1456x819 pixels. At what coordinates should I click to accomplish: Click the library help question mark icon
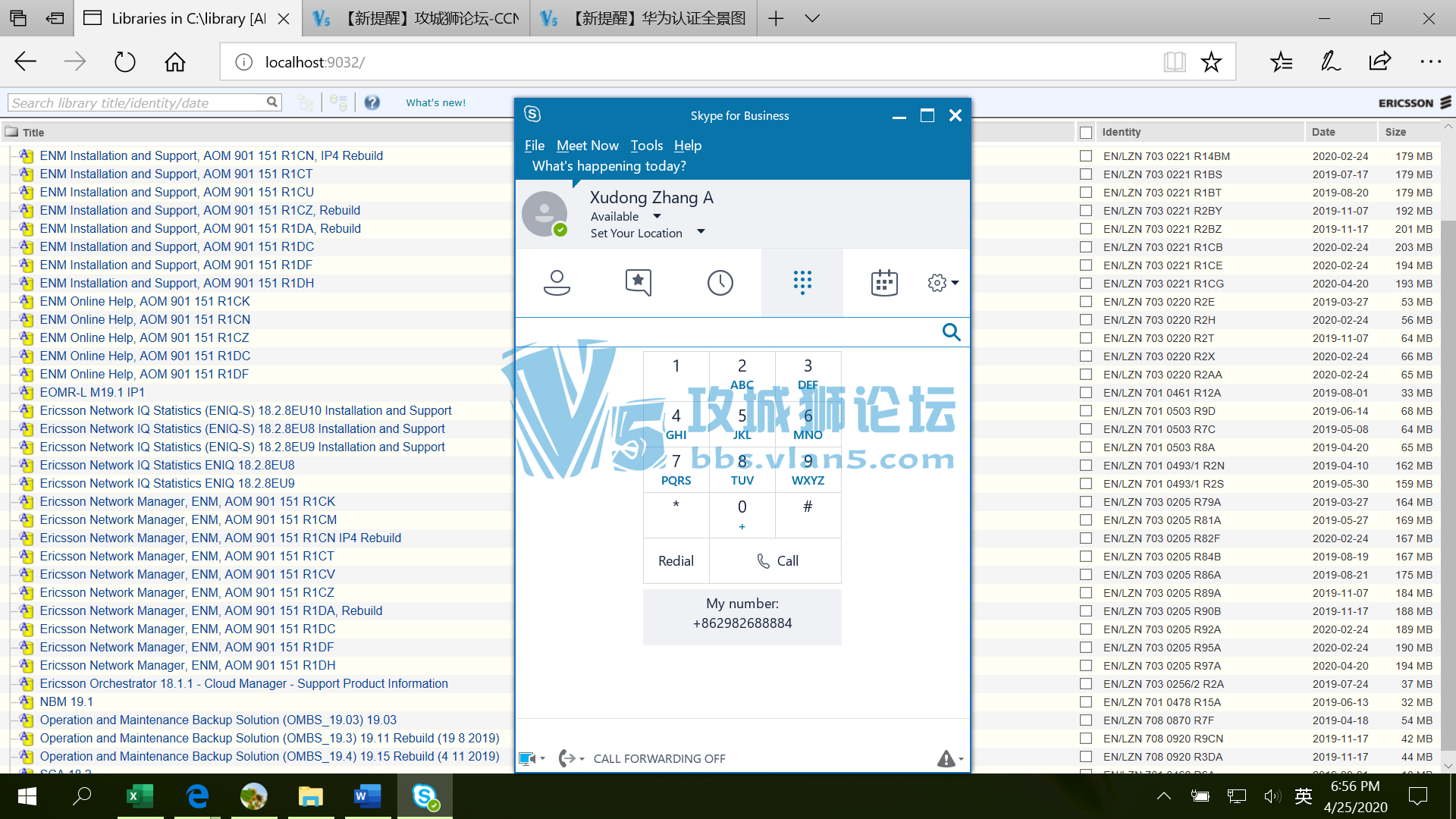coord(372,102)
